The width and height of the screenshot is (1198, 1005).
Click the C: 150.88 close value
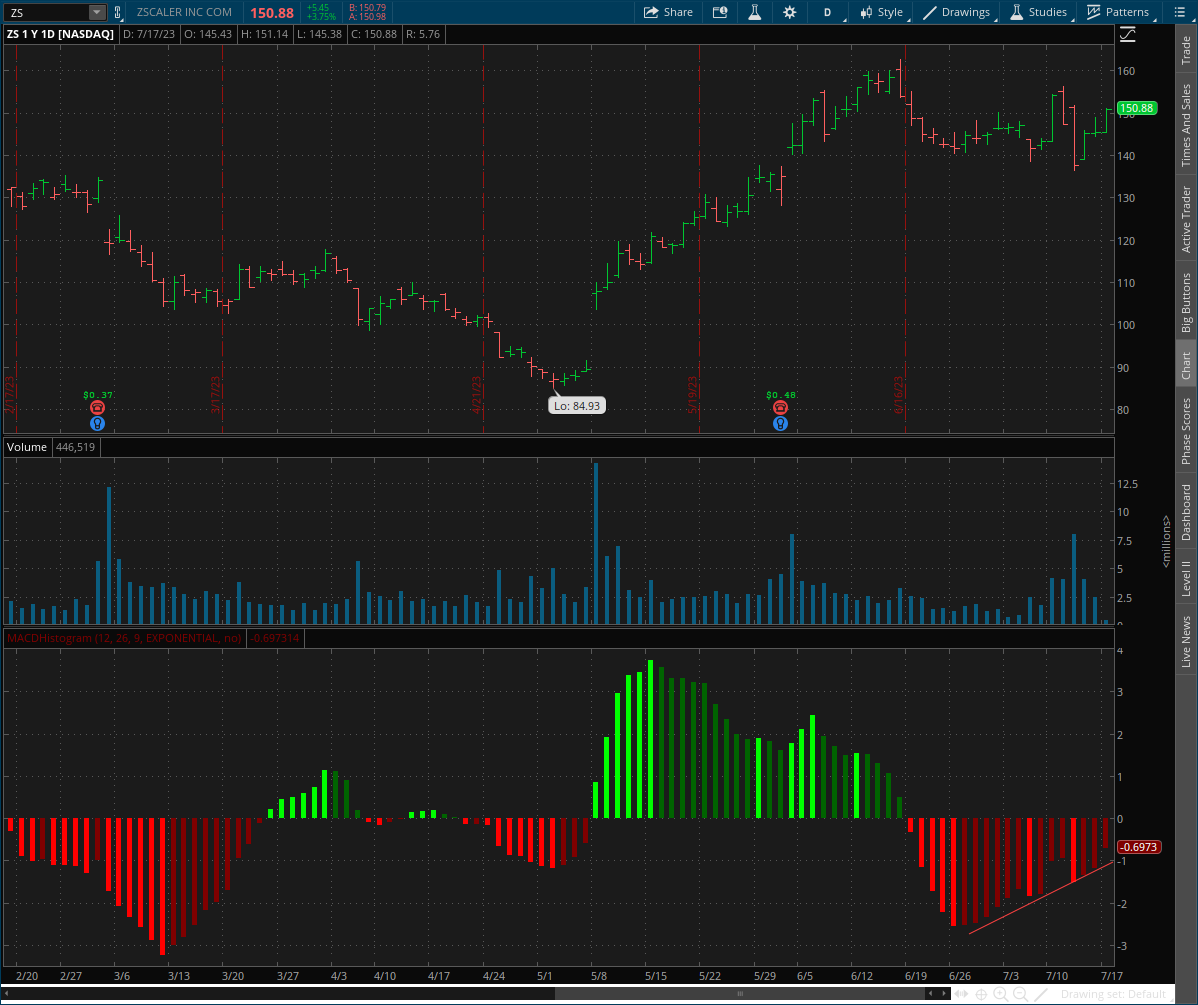pos(374,34)
